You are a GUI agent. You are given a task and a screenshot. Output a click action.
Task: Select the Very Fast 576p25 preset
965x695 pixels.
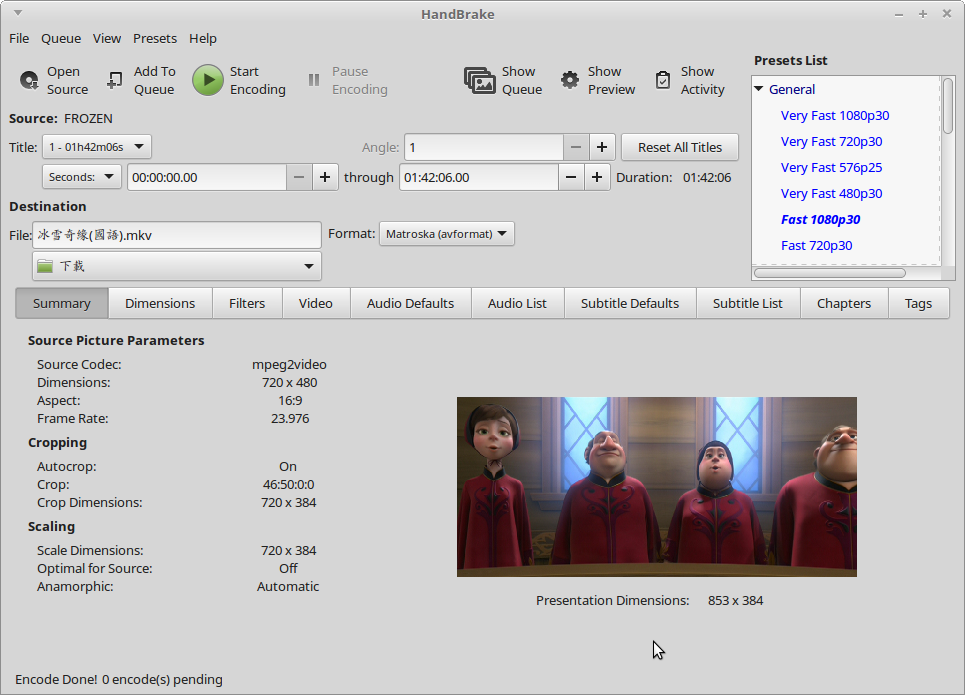coord(831,167)
